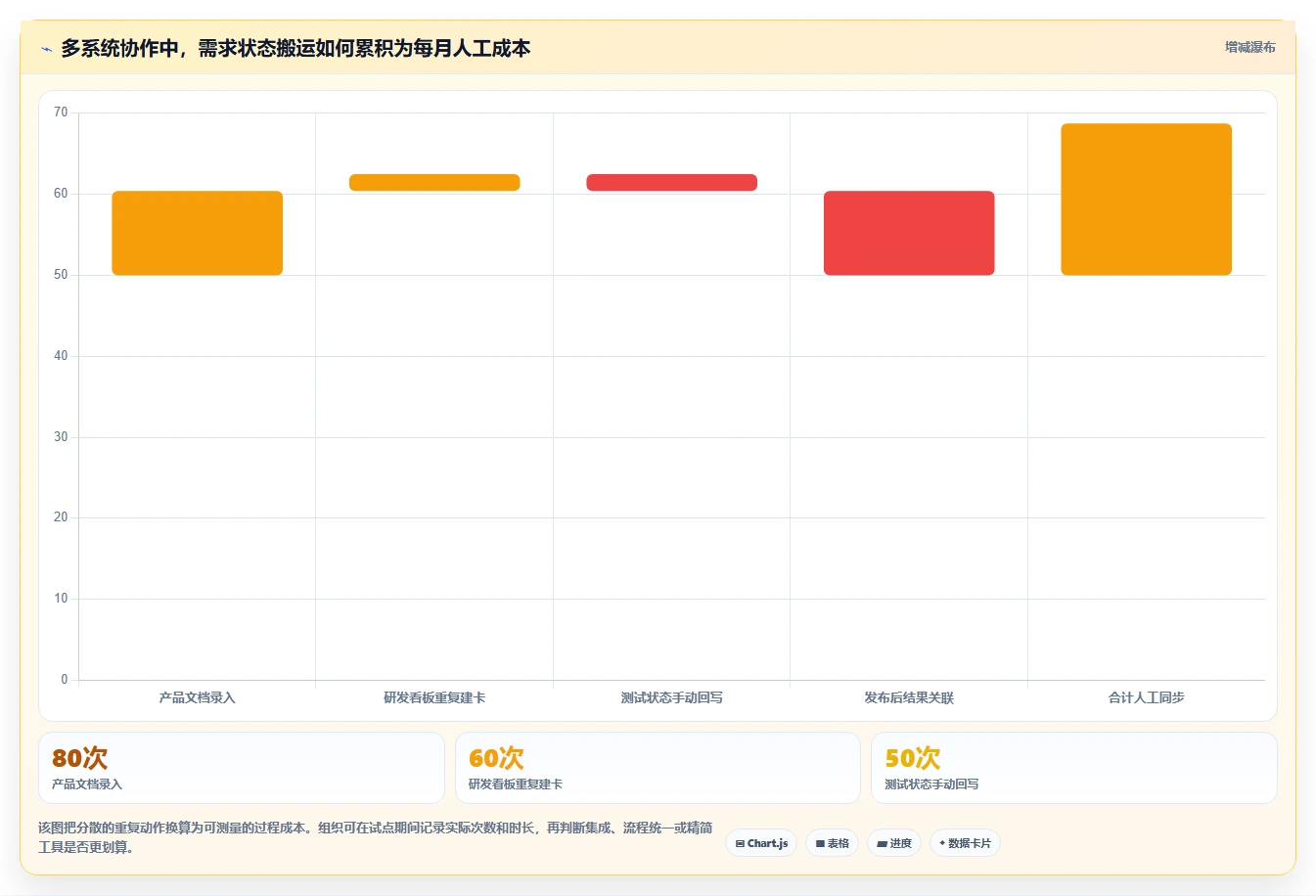Click the description paragraph starting 该图把分散的
1316x896 pixels.
click(376, 837)
